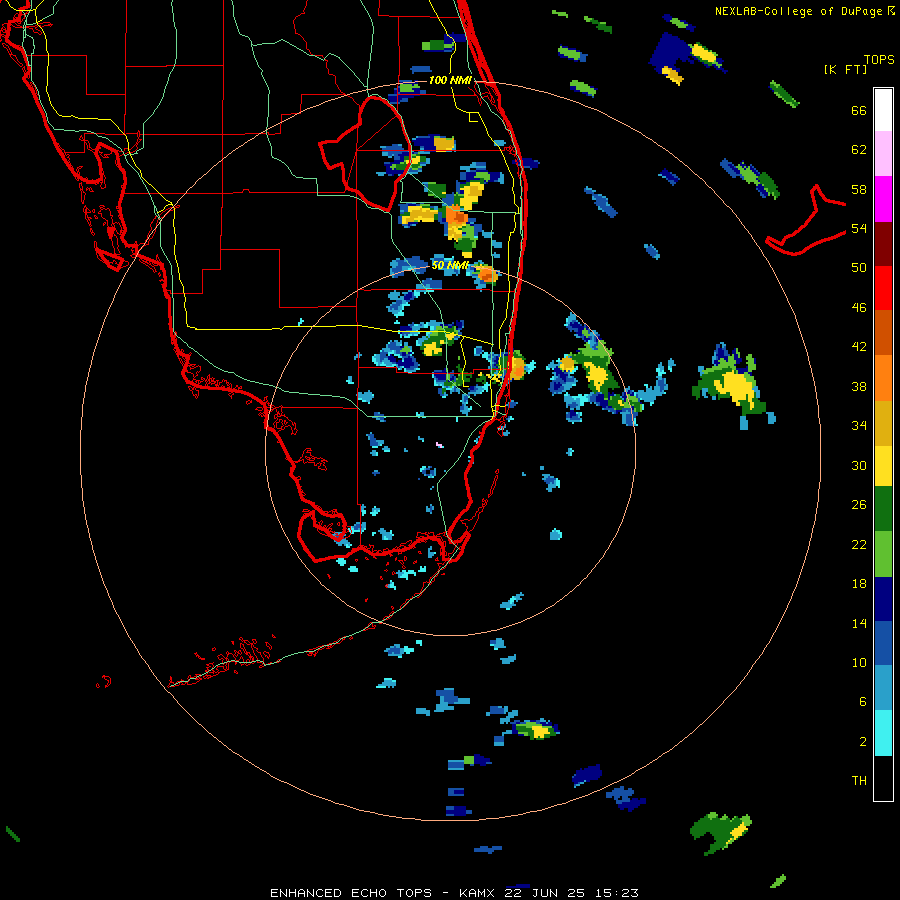Select the white color swatch in the legend
The height and width of the screenshot is (900, 900).
(x=883, y=110)
